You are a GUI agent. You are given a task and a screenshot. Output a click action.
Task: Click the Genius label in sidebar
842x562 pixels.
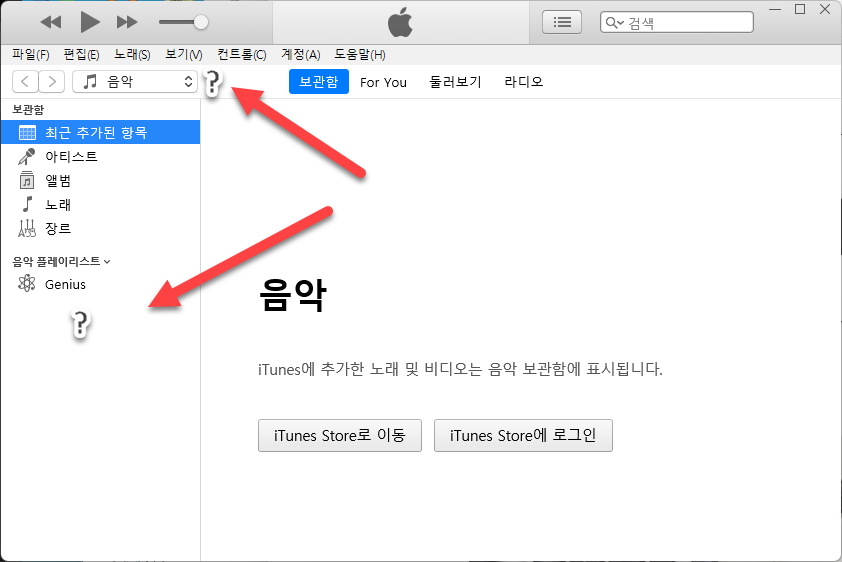[x=65, y=284]
